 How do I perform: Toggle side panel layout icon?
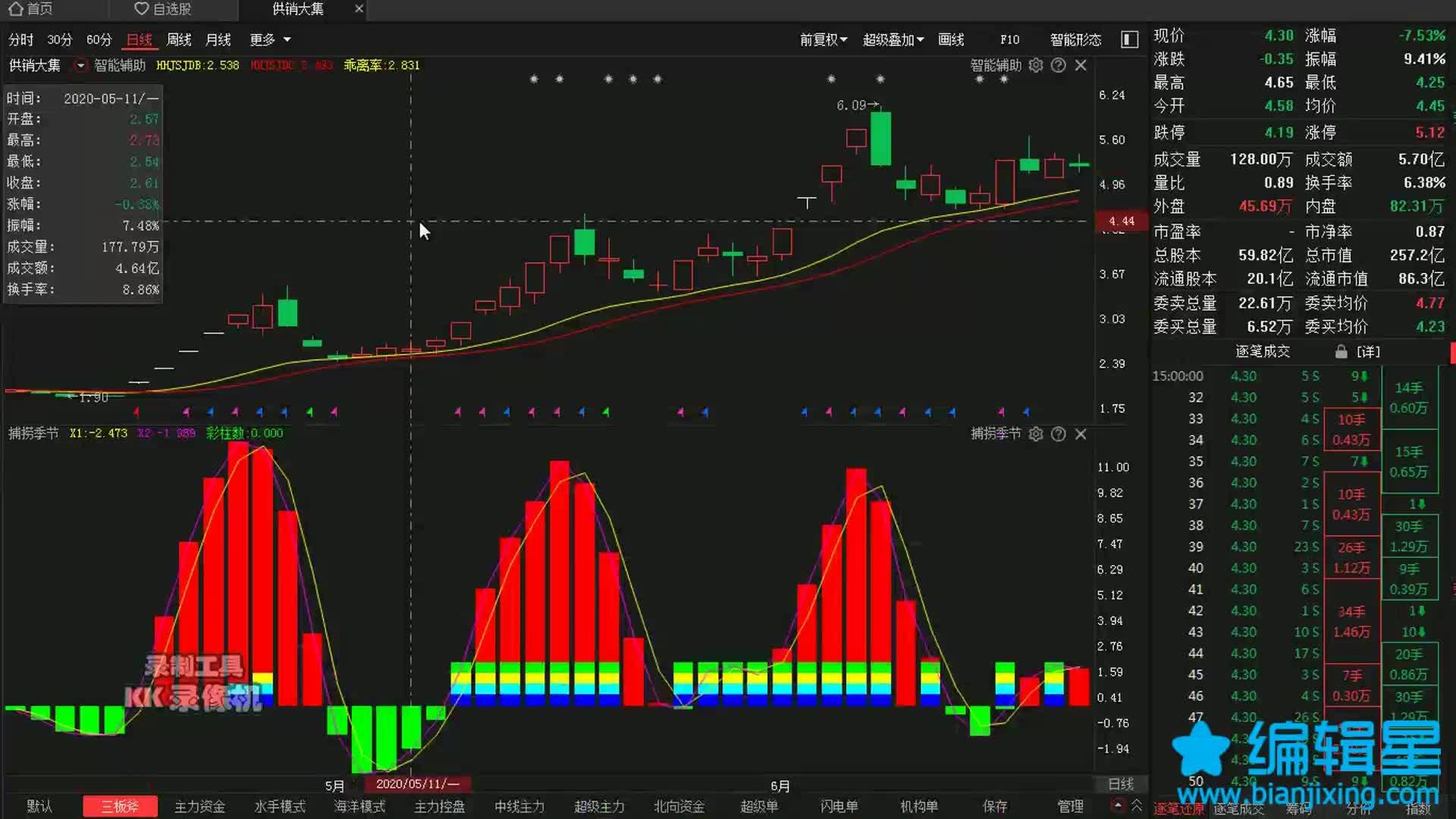click(1129, 39)
